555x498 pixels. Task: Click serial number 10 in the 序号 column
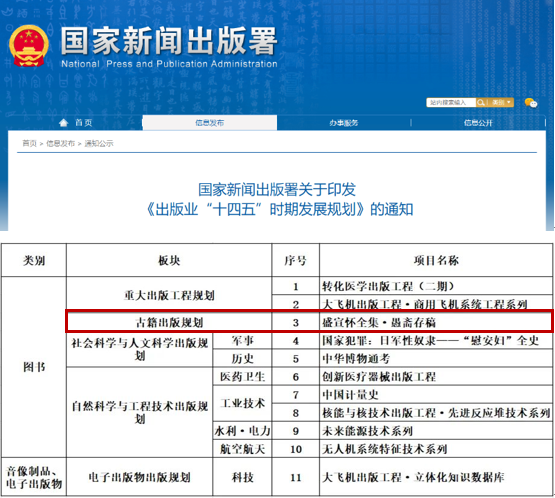(296, 449)
